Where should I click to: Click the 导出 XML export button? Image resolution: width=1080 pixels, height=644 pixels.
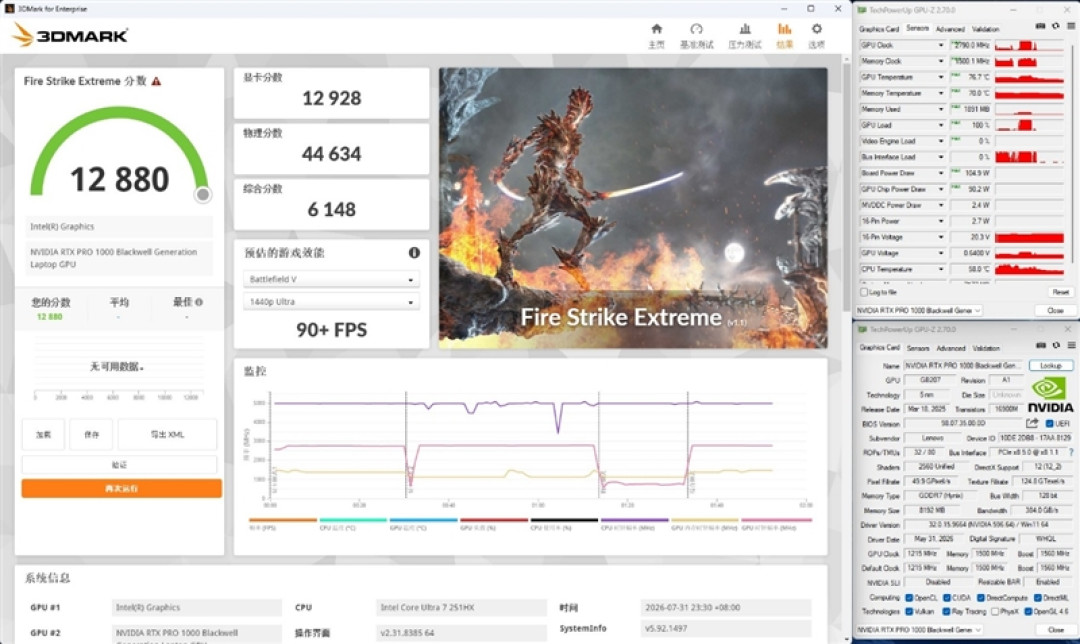tap(167, 435)
